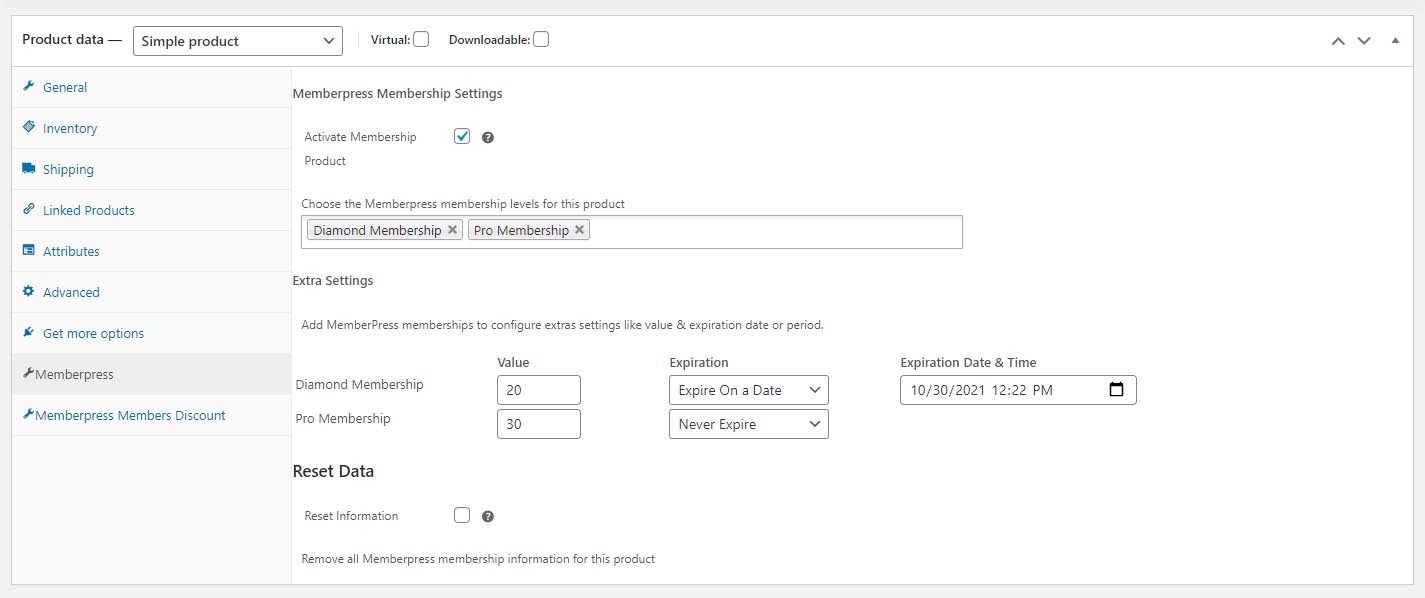The width and height of the screenshot is (1425, 598).
Task: Move Product data panel up with arrow
Action: (1338, 41)
